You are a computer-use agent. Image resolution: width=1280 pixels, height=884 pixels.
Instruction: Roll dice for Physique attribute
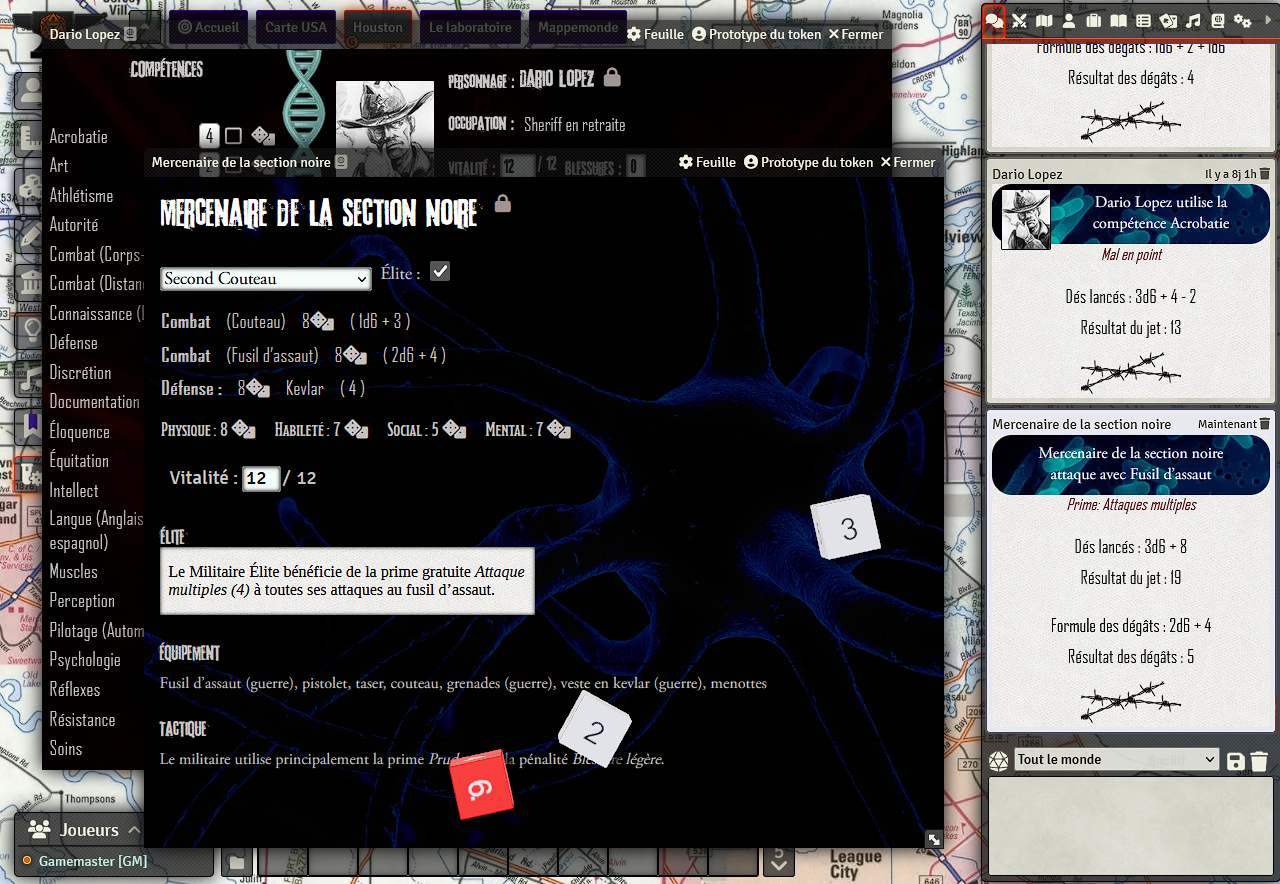[244, 429]
